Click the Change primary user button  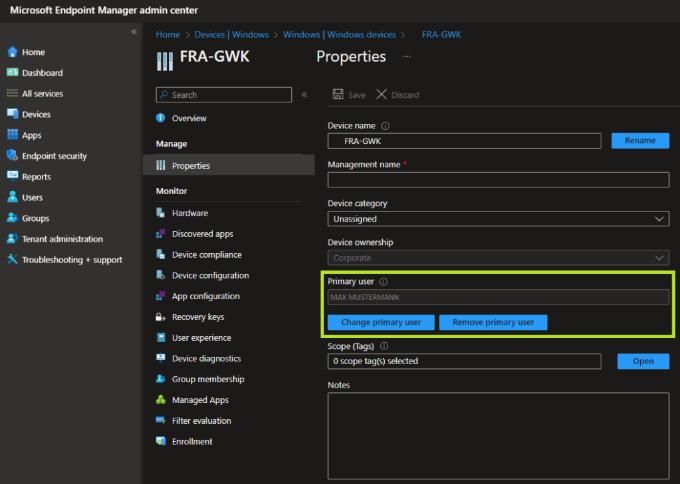(381, 322)
